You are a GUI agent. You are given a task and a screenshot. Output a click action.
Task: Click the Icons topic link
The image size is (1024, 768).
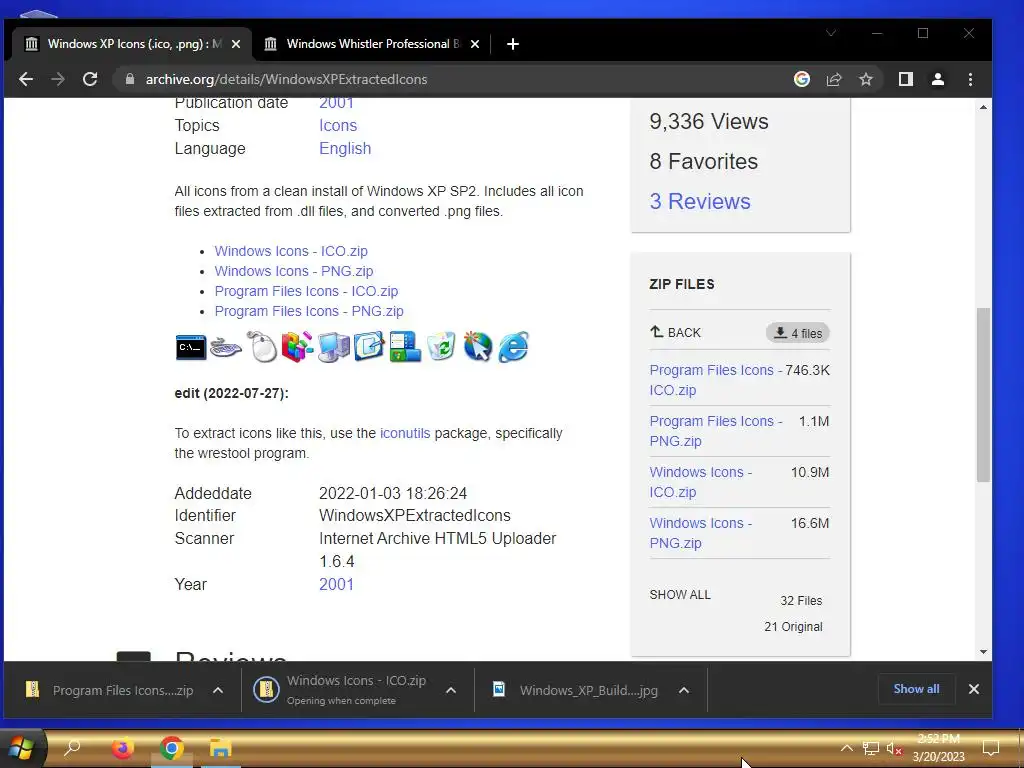(338, 125)
